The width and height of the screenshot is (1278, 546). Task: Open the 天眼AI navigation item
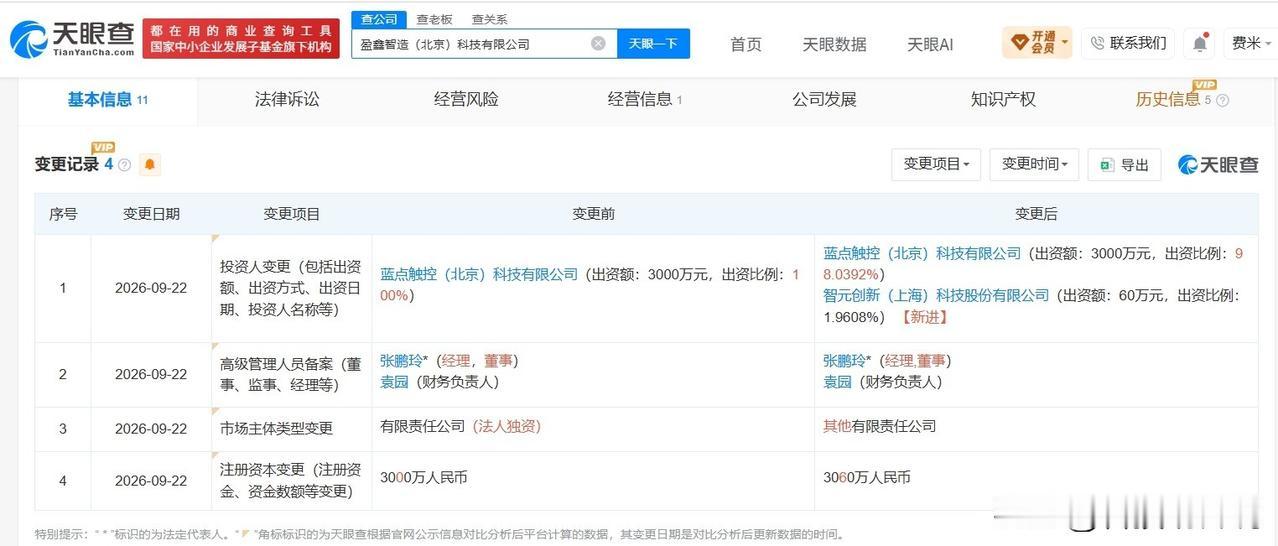pyautogui.click(x=930, y=44)
